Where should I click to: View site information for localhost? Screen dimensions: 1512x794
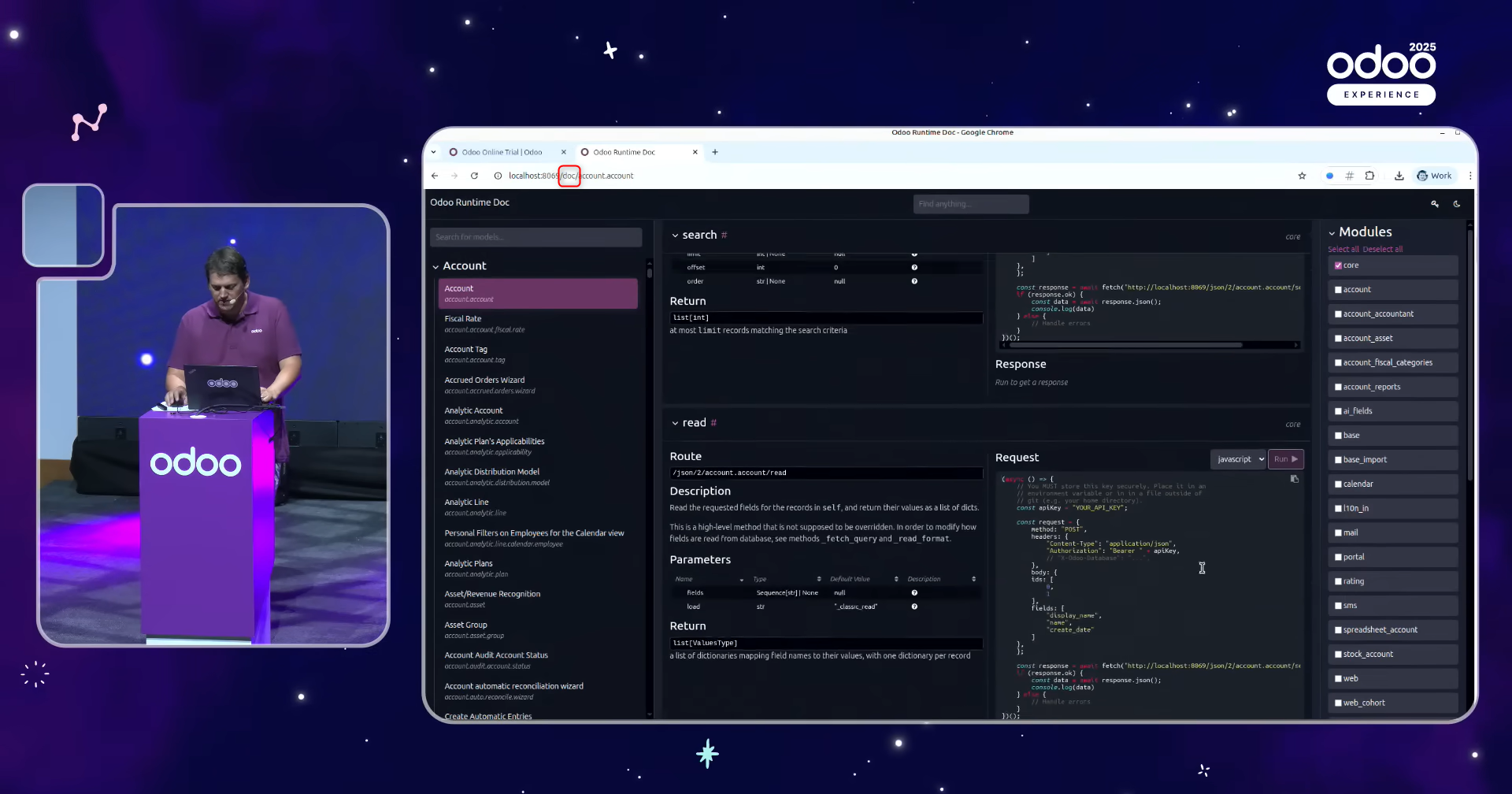498,176
